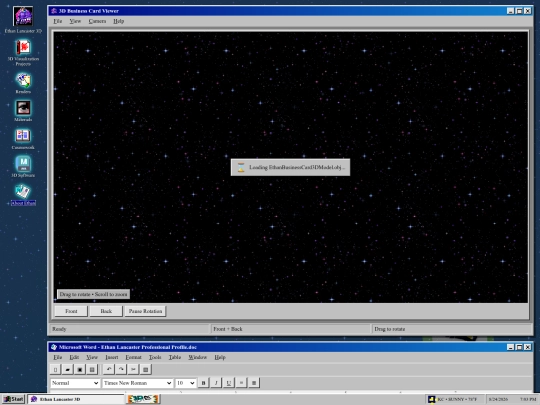Click the Undo arrow in Word toolbar

point(109,370)
